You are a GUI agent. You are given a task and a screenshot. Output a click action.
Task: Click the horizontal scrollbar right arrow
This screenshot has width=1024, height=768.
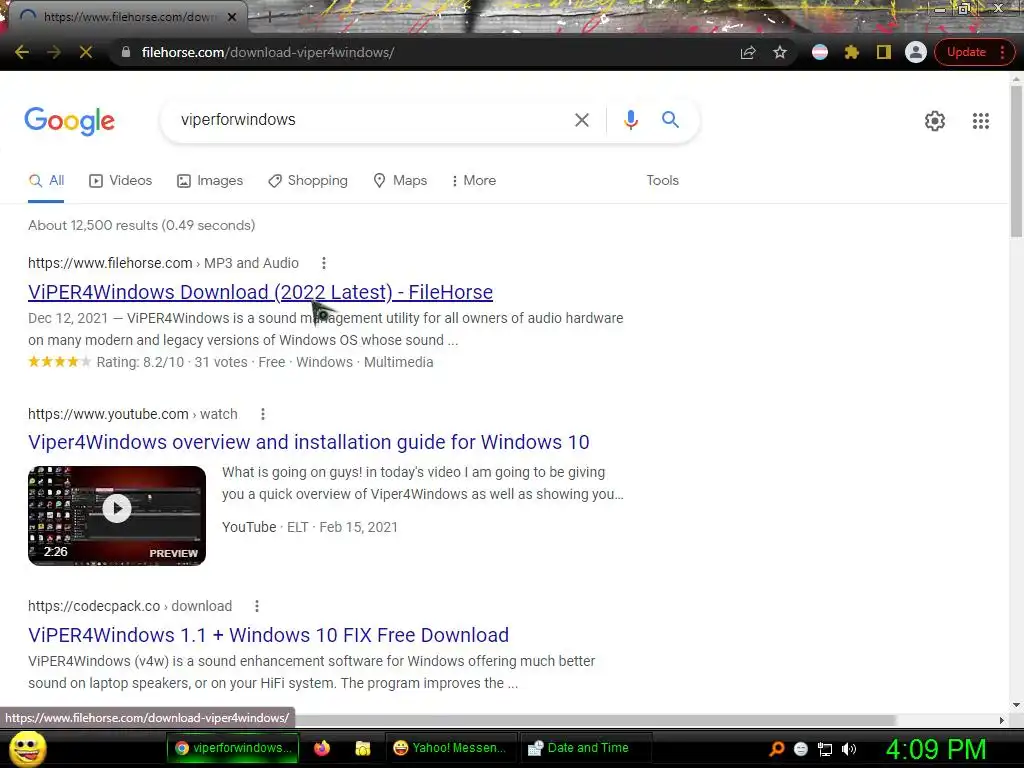(x=1001, y=720)
